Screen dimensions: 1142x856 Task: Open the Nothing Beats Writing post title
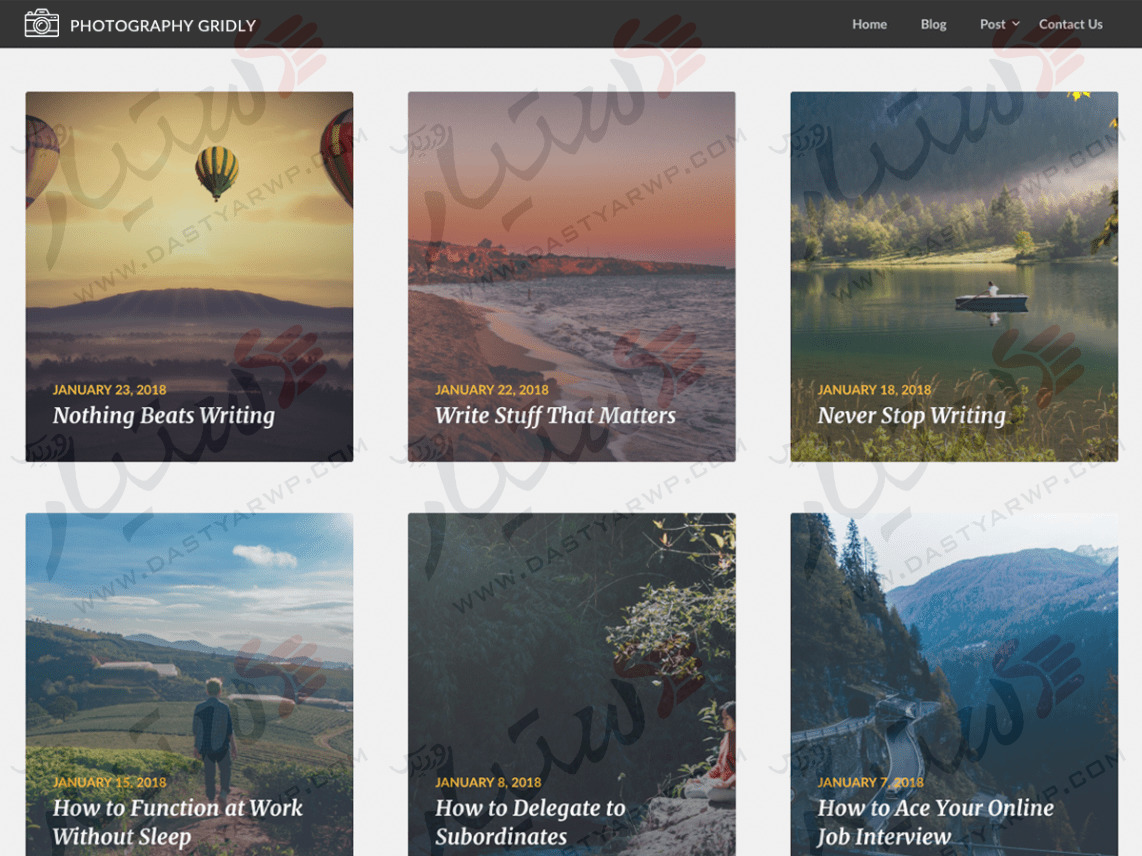[164, 415]
